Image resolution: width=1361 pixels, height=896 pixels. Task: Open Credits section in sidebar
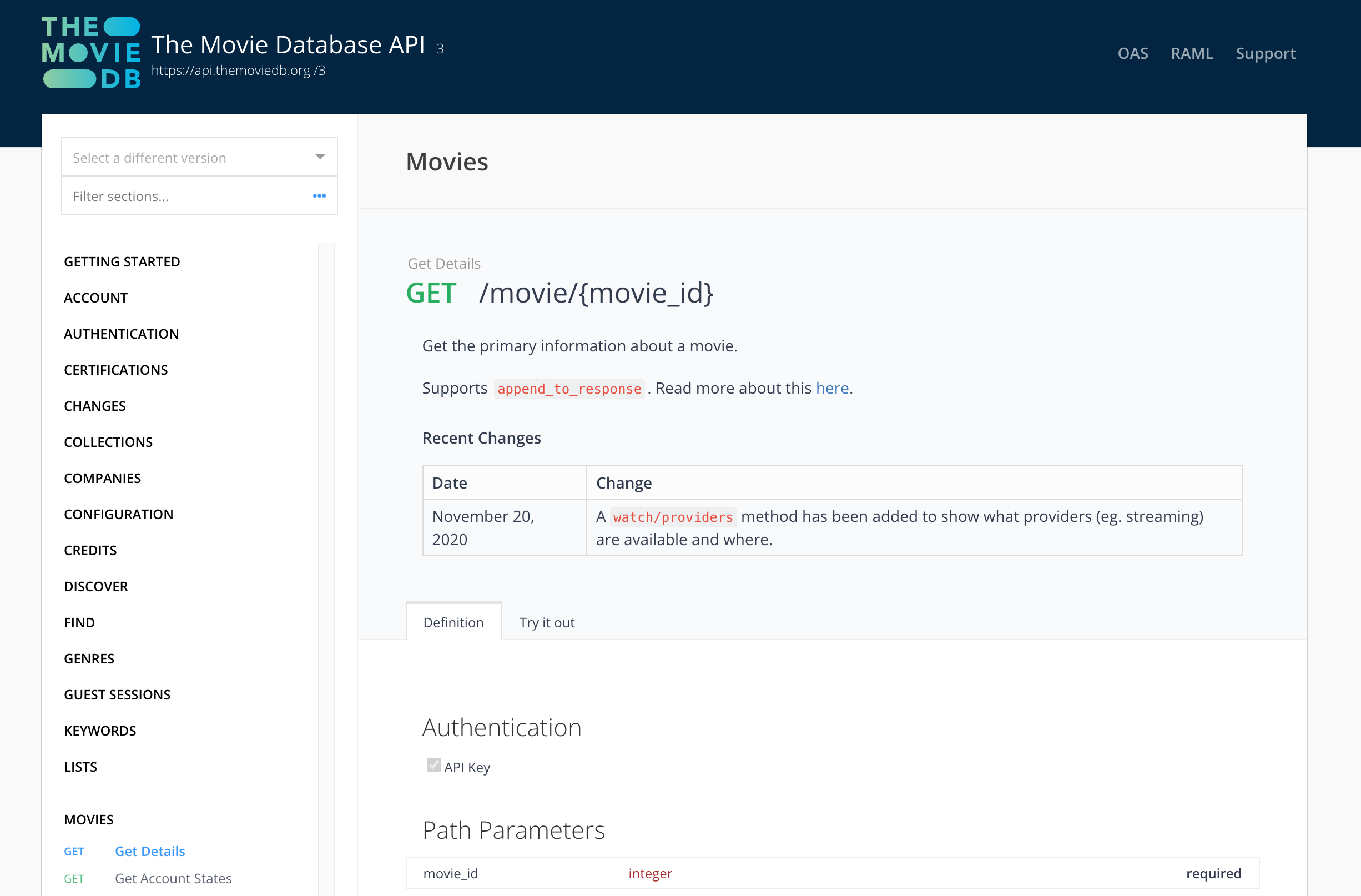90,550
